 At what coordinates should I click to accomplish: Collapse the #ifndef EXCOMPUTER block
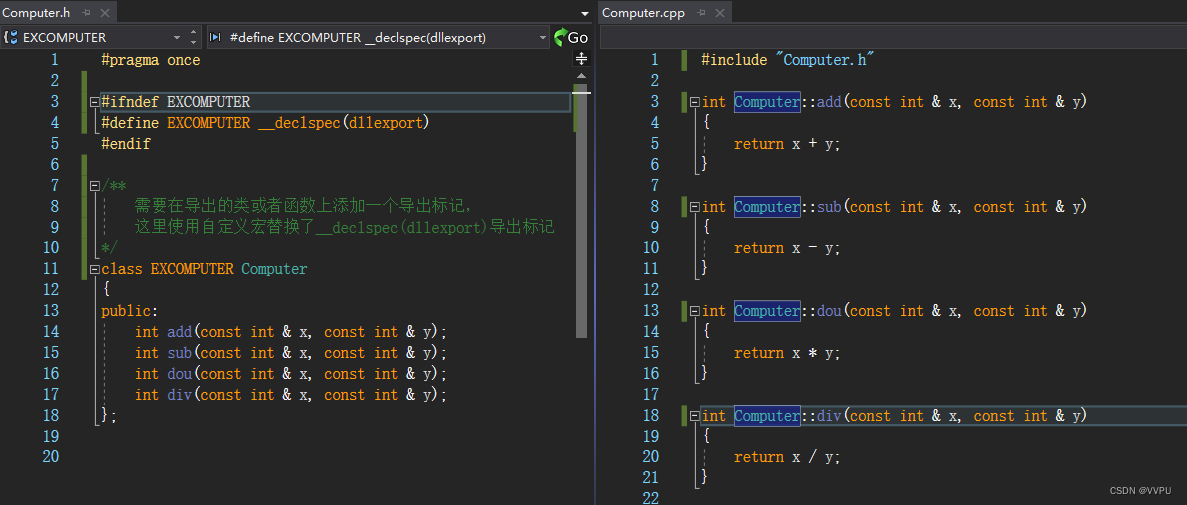[94, 101]
